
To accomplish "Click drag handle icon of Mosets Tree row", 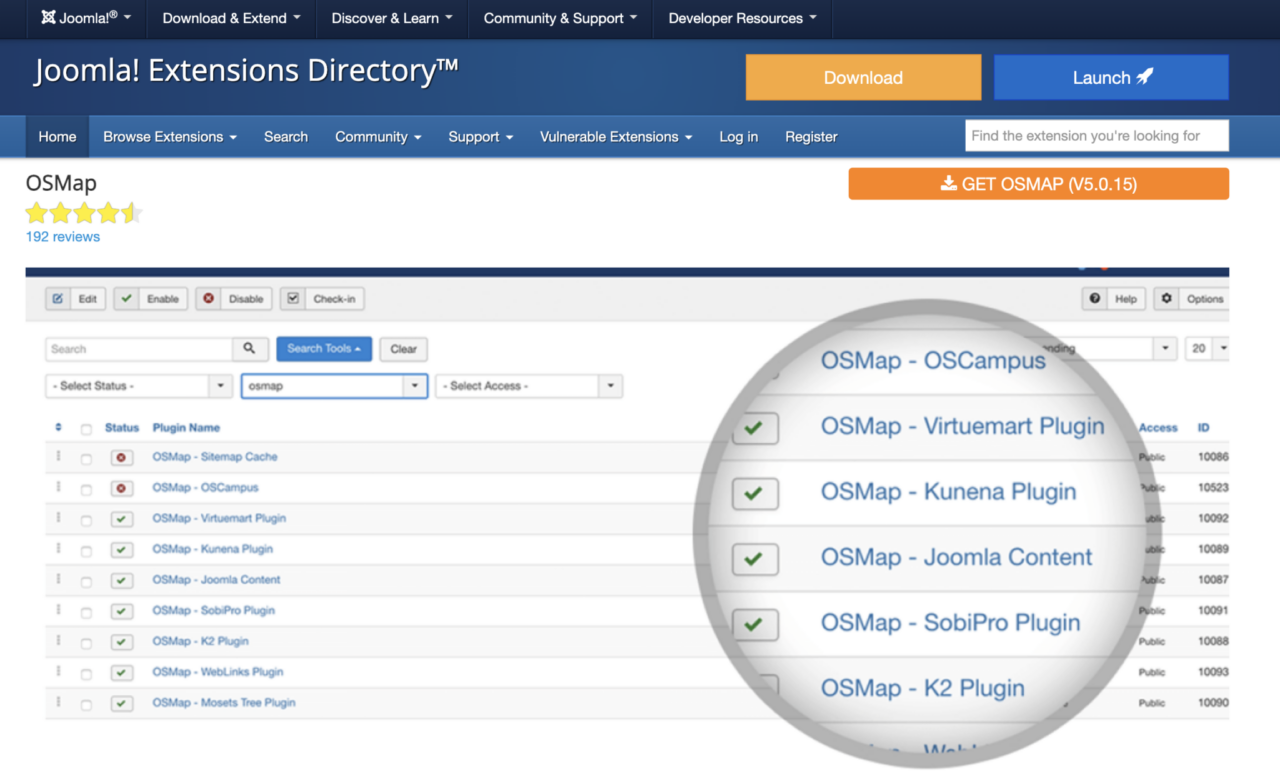I will click(58, 703).
